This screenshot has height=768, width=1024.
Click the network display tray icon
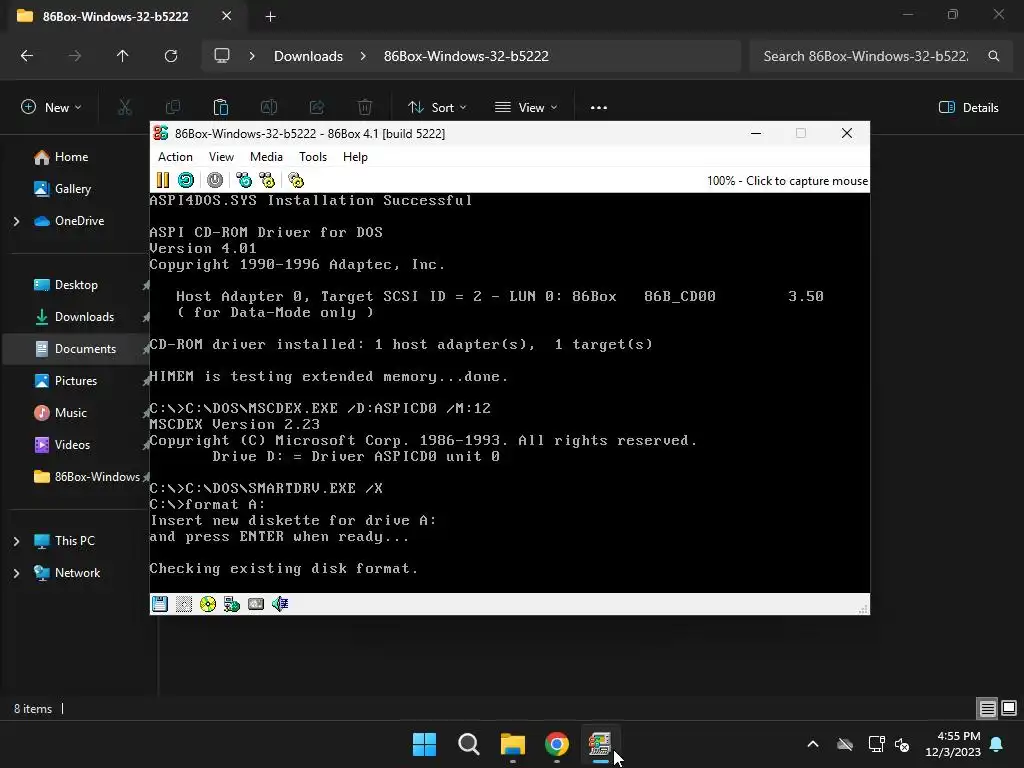click(876, 744)
